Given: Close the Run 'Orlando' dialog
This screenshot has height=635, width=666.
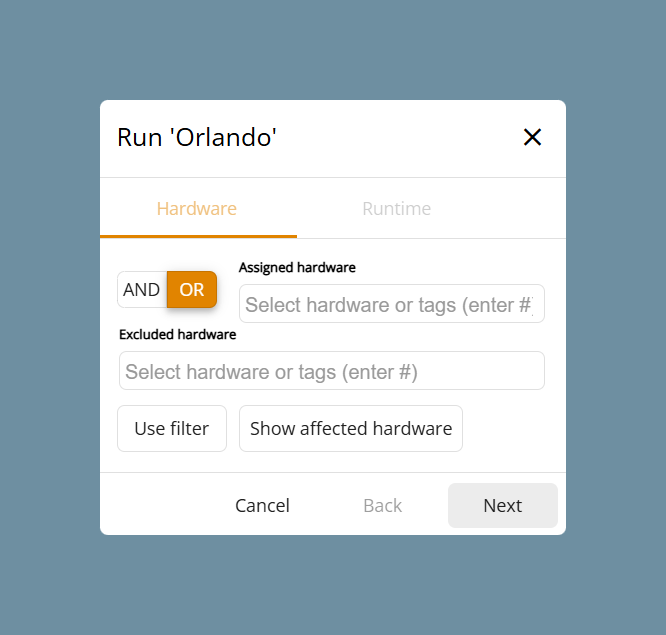Looking at the screenshot, I should point(532,137).
